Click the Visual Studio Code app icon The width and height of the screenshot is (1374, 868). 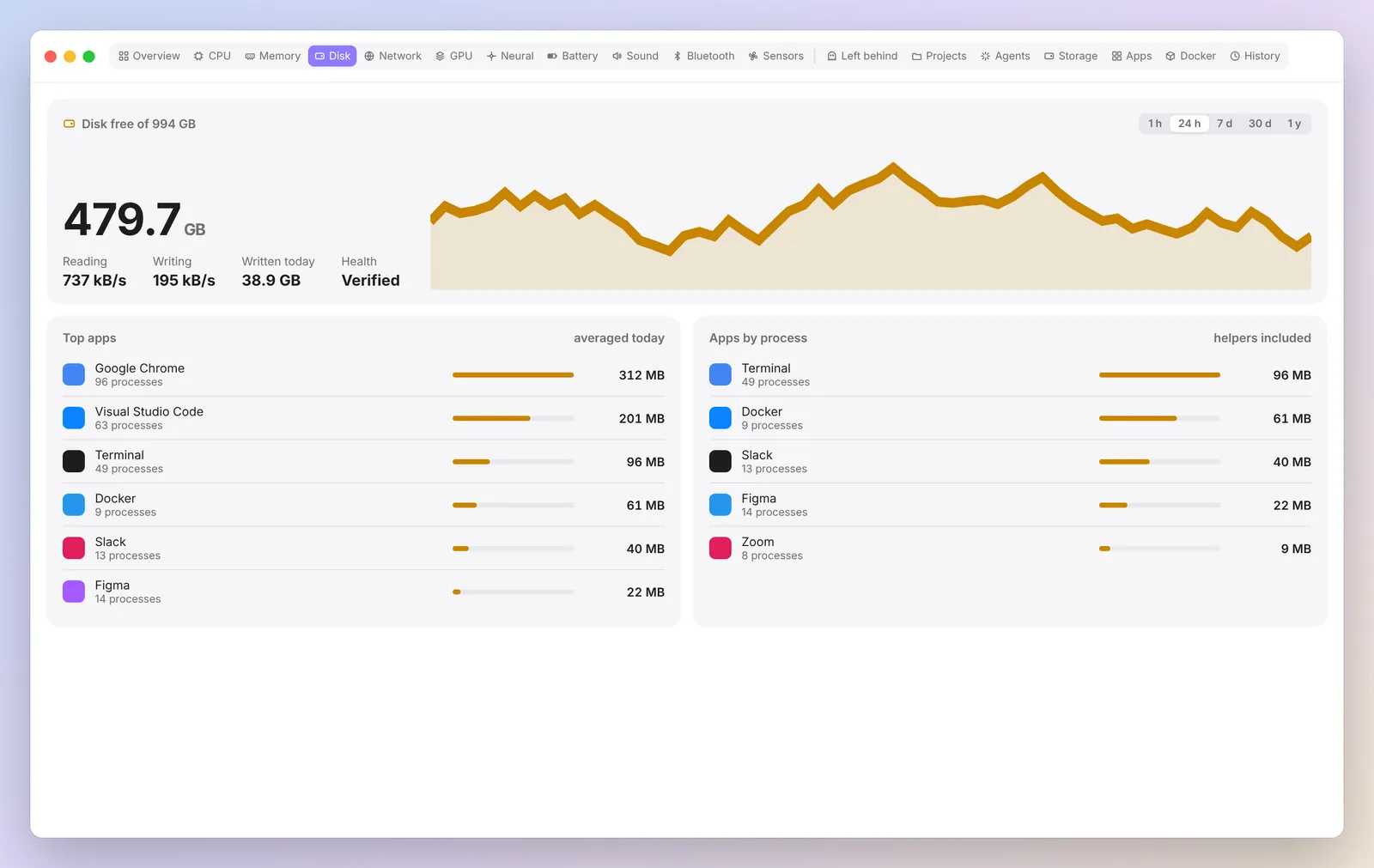74,418
